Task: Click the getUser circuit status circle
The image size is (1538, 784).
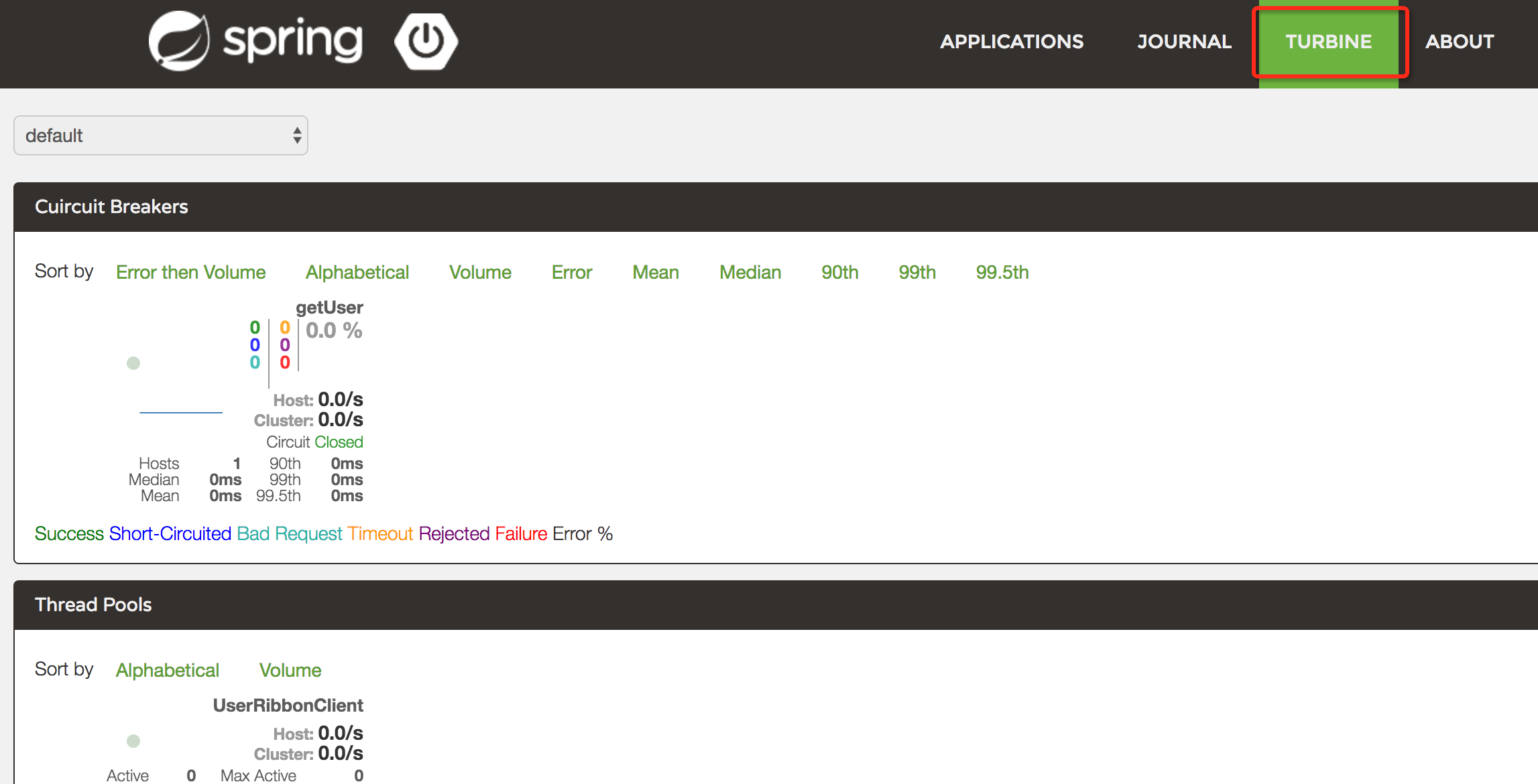Action: (133, 363)
